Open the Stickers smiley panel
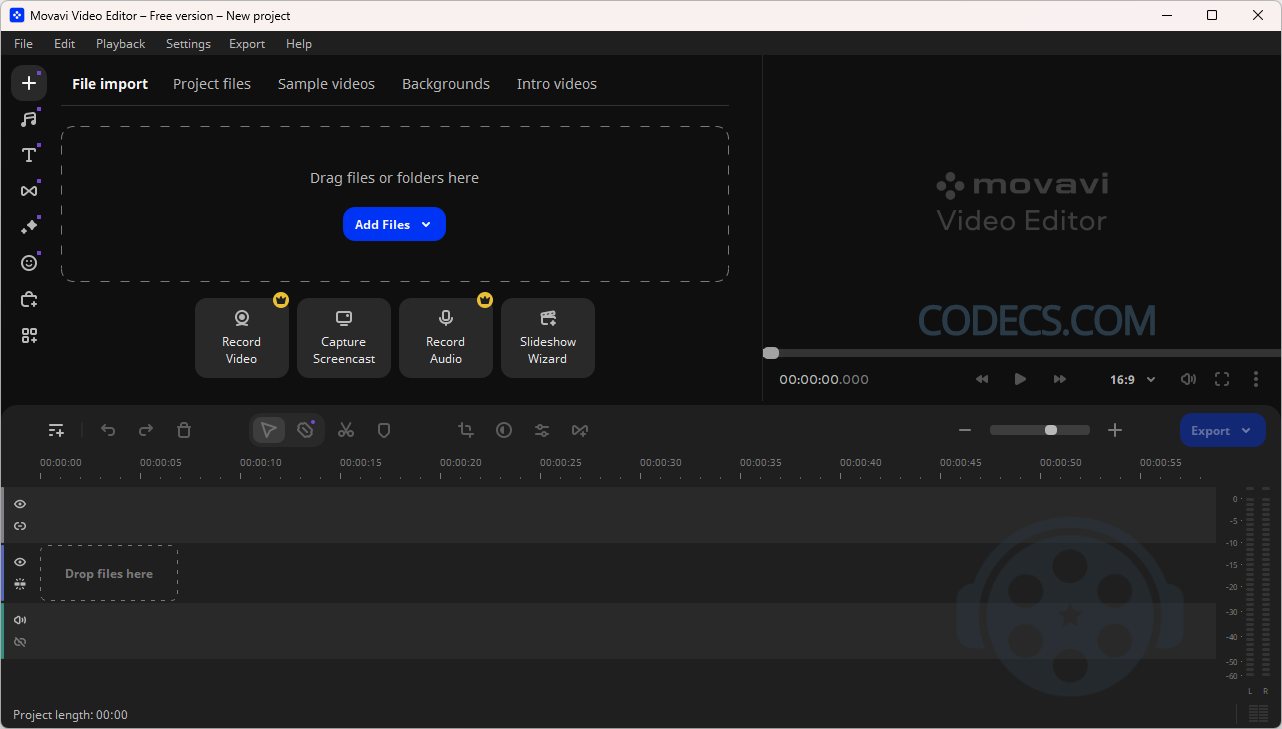Screen dimensions: 1282x729 [29, 263]
